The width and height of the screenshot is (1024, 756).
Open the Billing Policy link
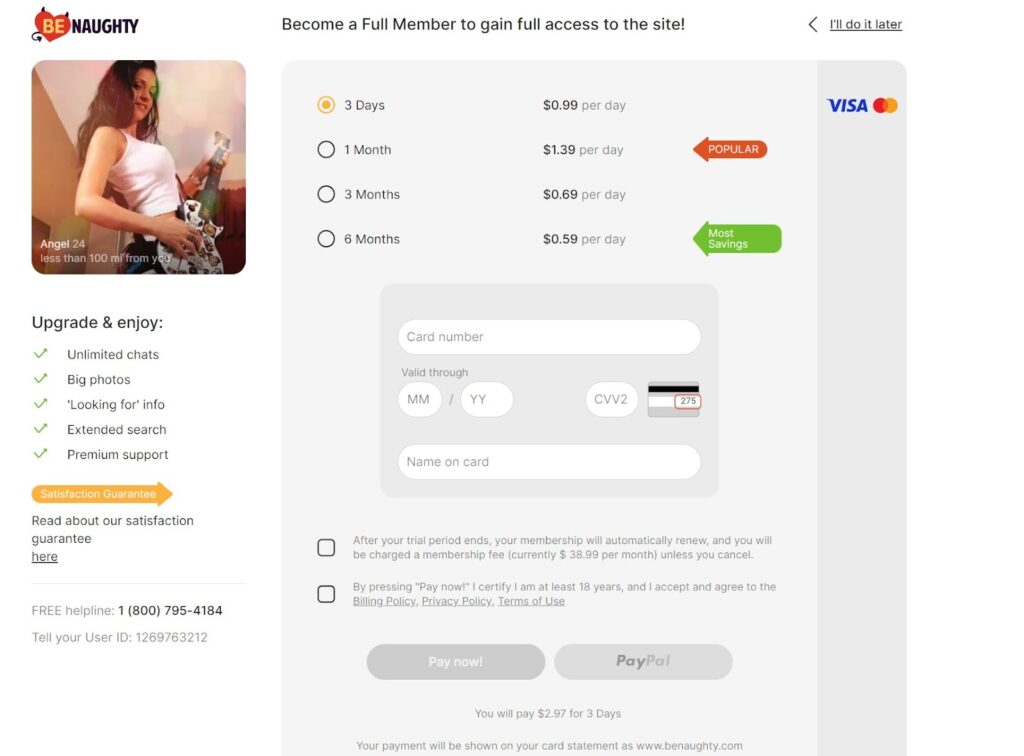384,600
